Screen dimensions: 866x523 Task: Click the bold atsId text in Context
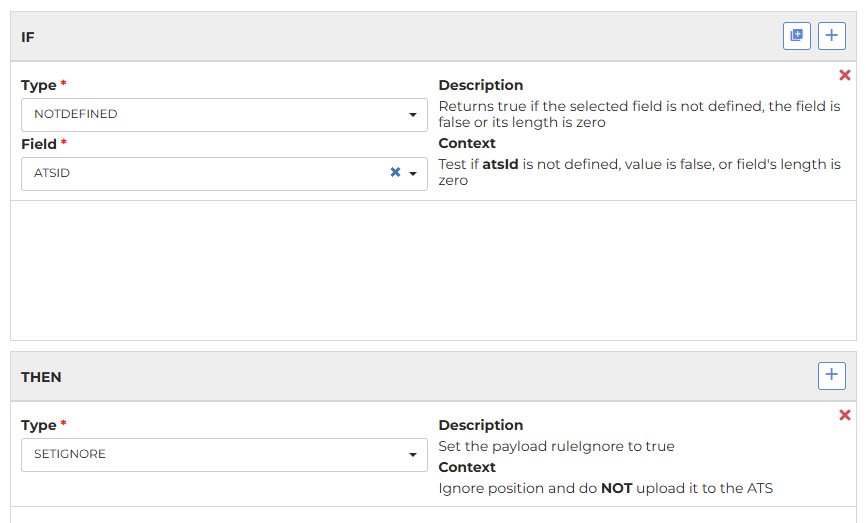coord(500,164)
